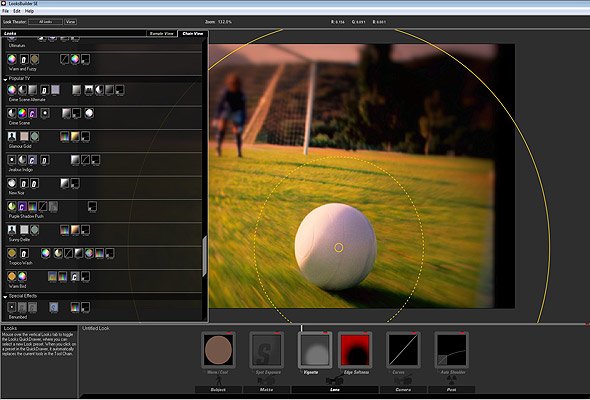Click the orange circle icon in Warm Bed

[12, 277]
